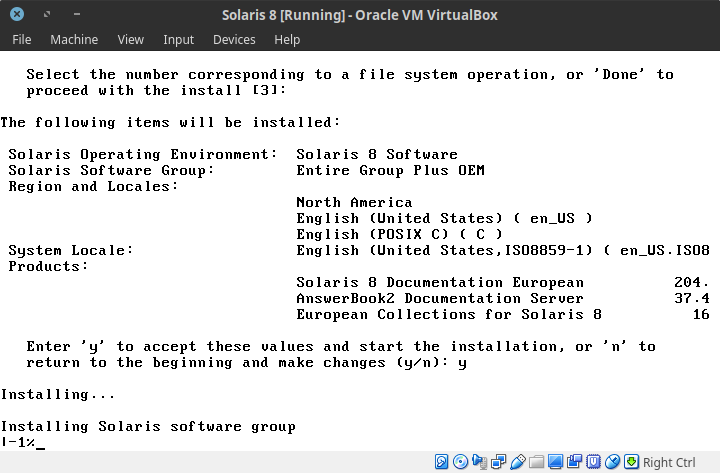
Task: Click the 'The following items will be installed:' heading
Action: [170, 123]
